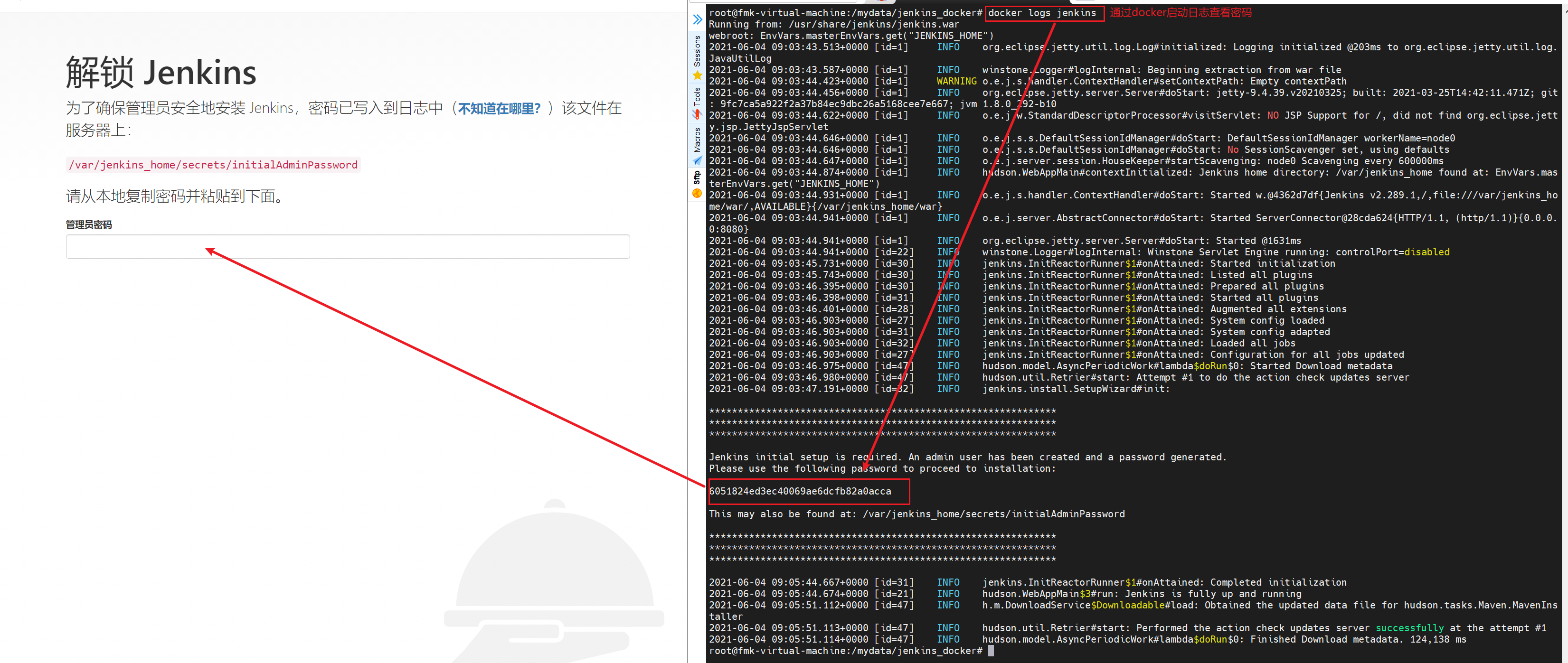Viewport: 1568px width, 663px height.
Task: Click the '解锁 Jenkins' page heading
Action: point(161,73)
